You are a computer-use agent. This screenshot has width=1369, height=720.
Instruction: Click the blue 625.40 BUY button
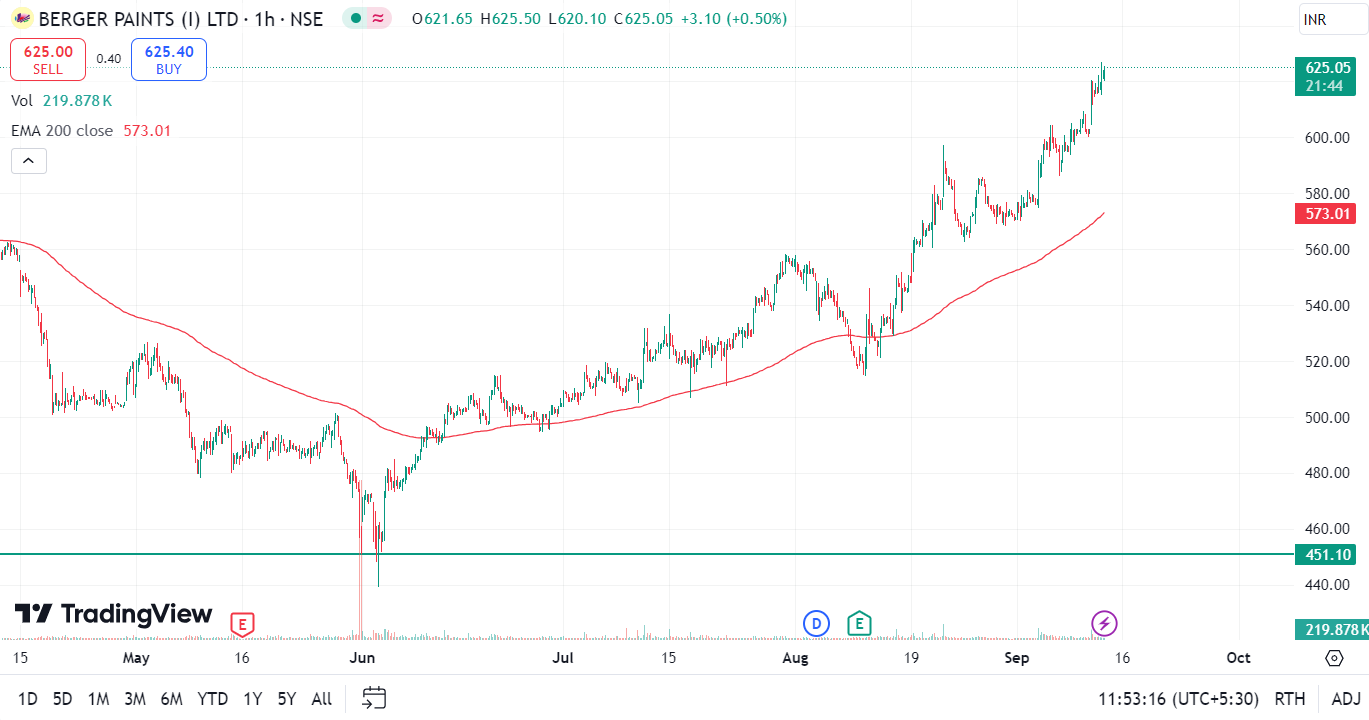point(169,59)
